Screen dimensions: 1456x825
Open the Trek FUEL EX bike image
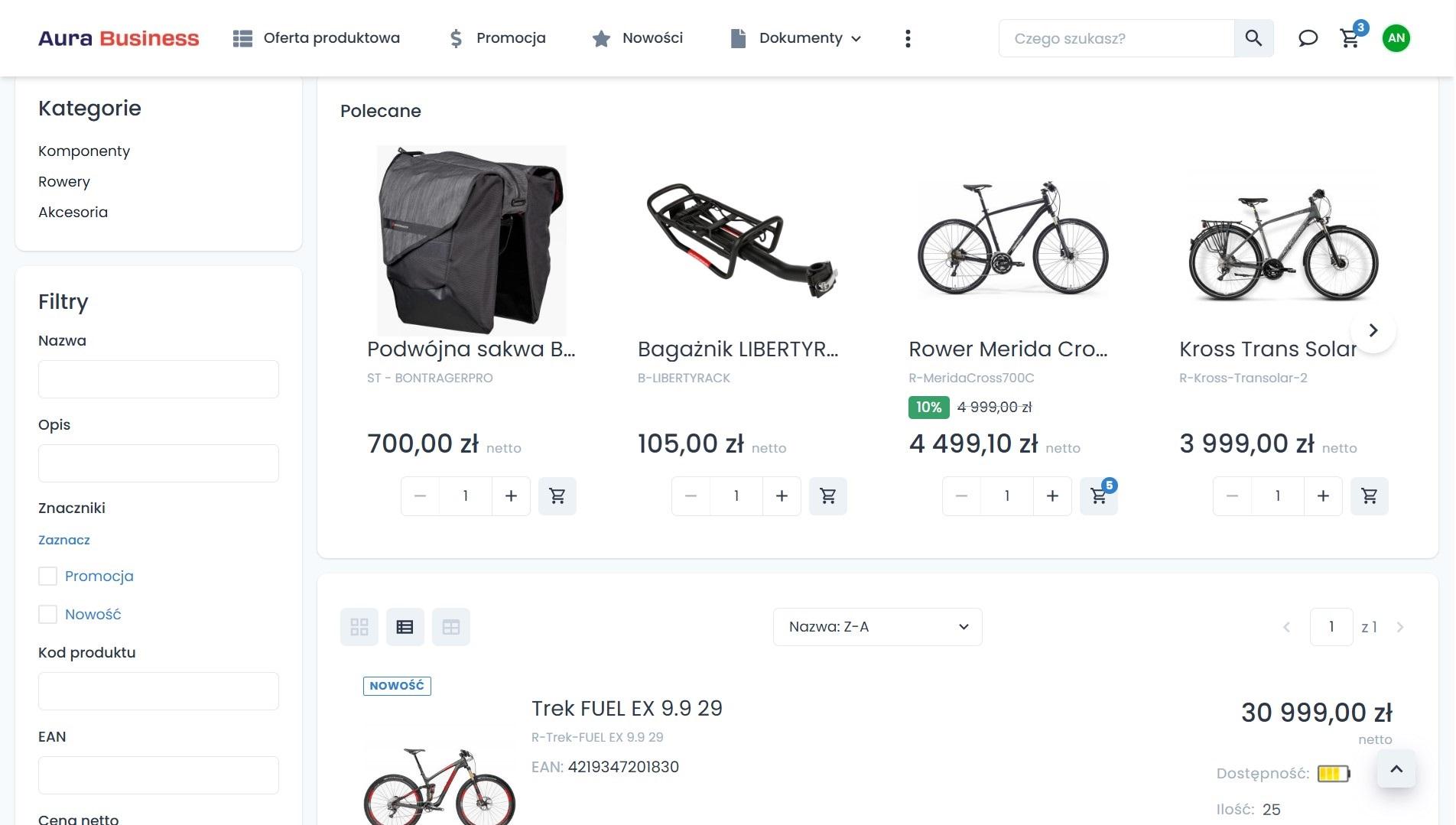tap(439, 785)
